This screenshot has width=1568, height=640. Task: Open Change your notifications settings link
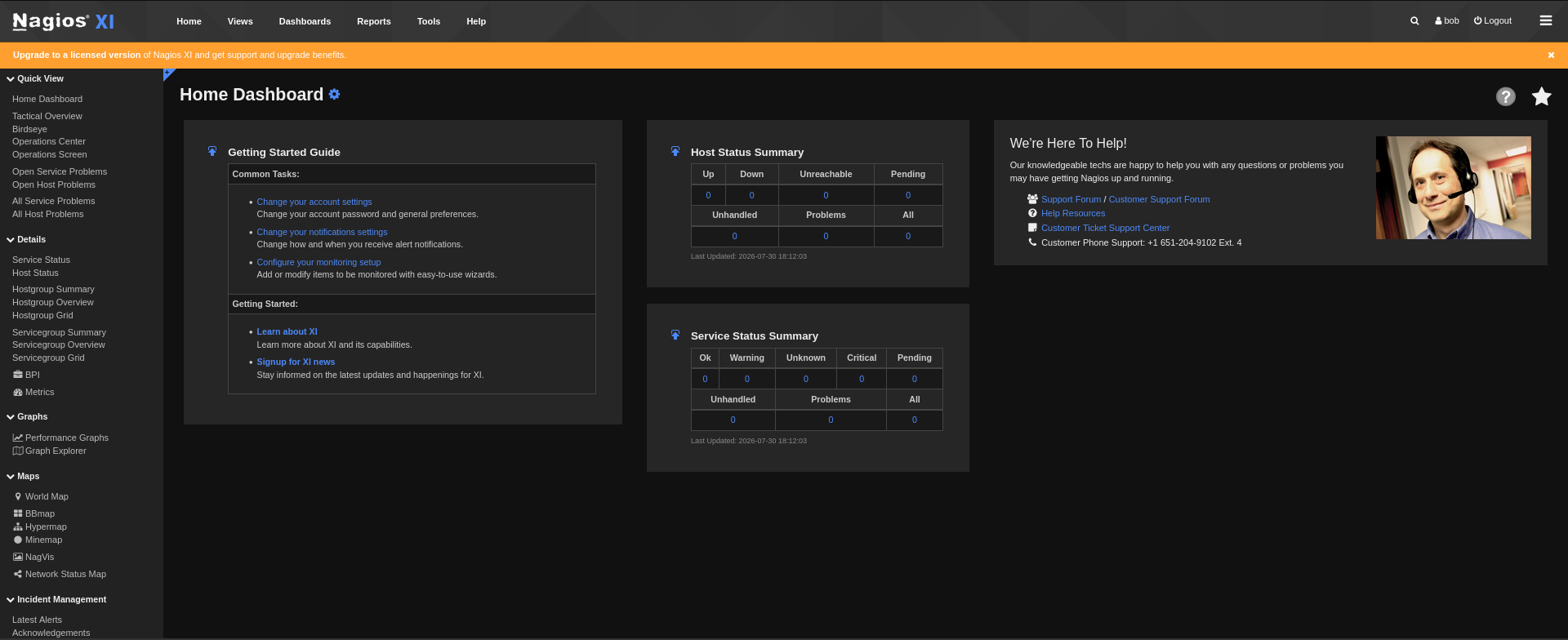[322, 232]
